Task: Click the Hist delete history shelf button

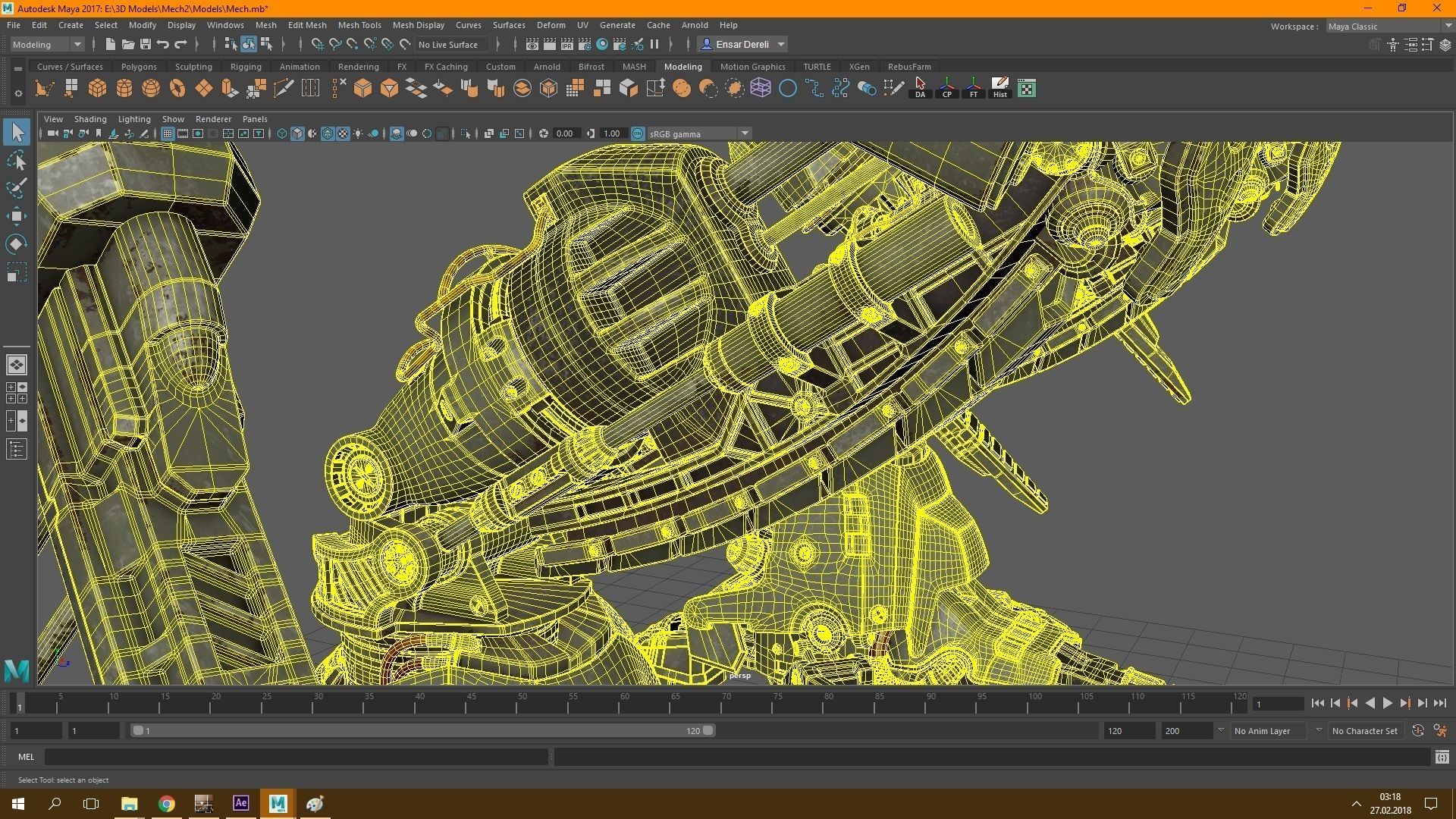Action: click(999, 88)
